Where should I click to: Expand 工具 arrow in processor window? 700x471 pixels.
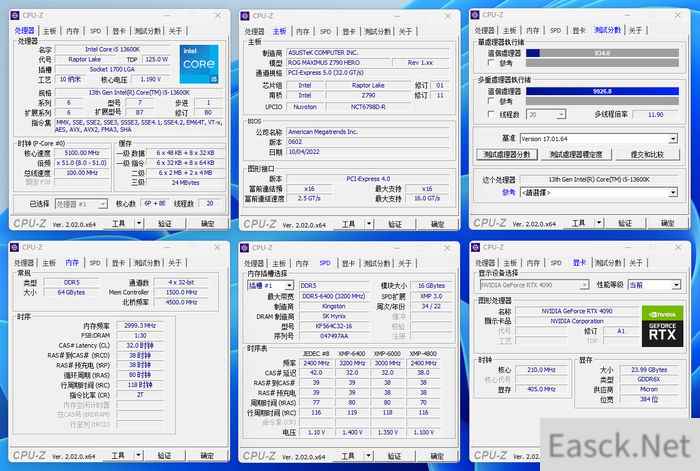[139, 223]
